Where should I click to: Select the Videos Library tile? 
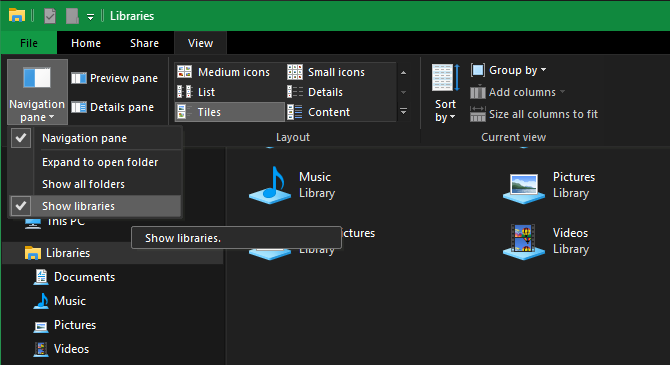coord(546,241)
